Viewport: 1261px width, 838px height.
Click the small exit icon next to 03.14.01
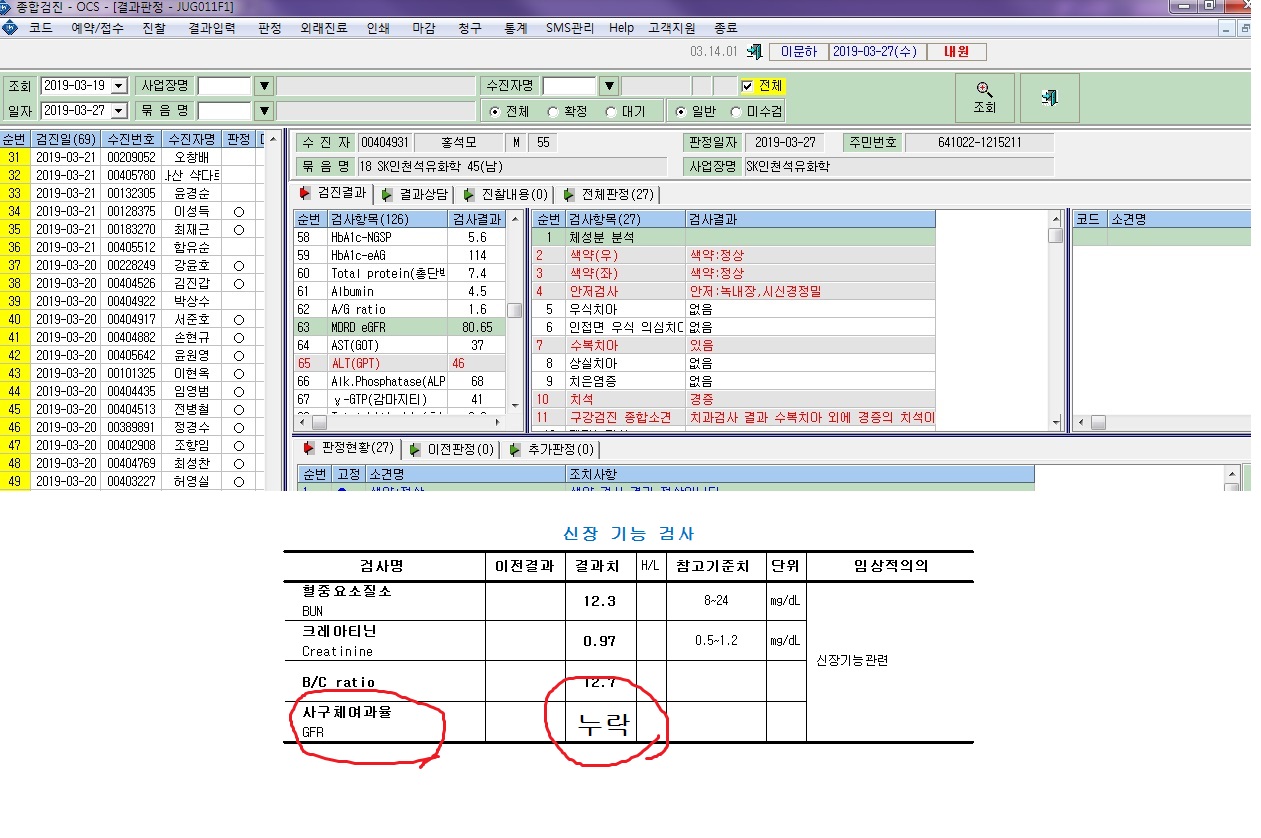point(757,52)
